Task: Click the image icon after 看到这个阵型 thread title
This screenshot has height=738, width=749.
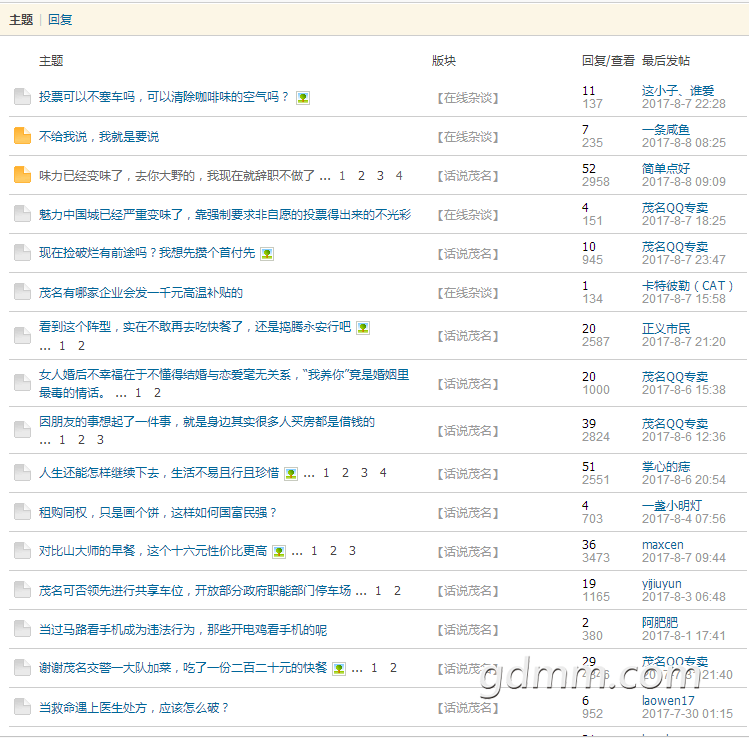Action: 363,328
